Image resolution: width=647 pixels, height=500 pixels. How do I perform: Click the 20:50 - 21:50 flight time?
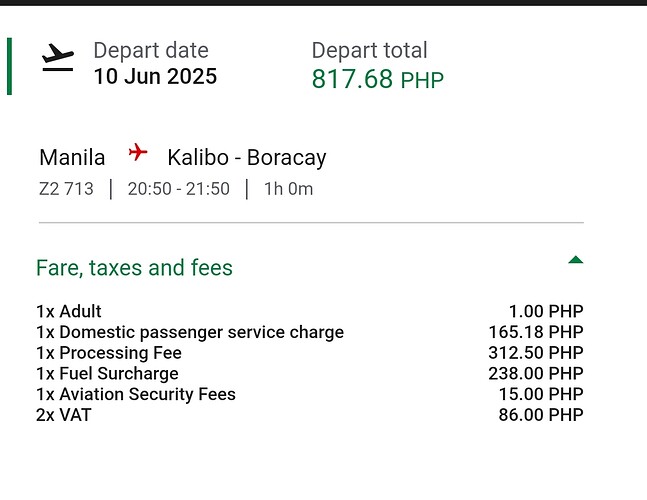pyautogui.click(x=179, y=189)
